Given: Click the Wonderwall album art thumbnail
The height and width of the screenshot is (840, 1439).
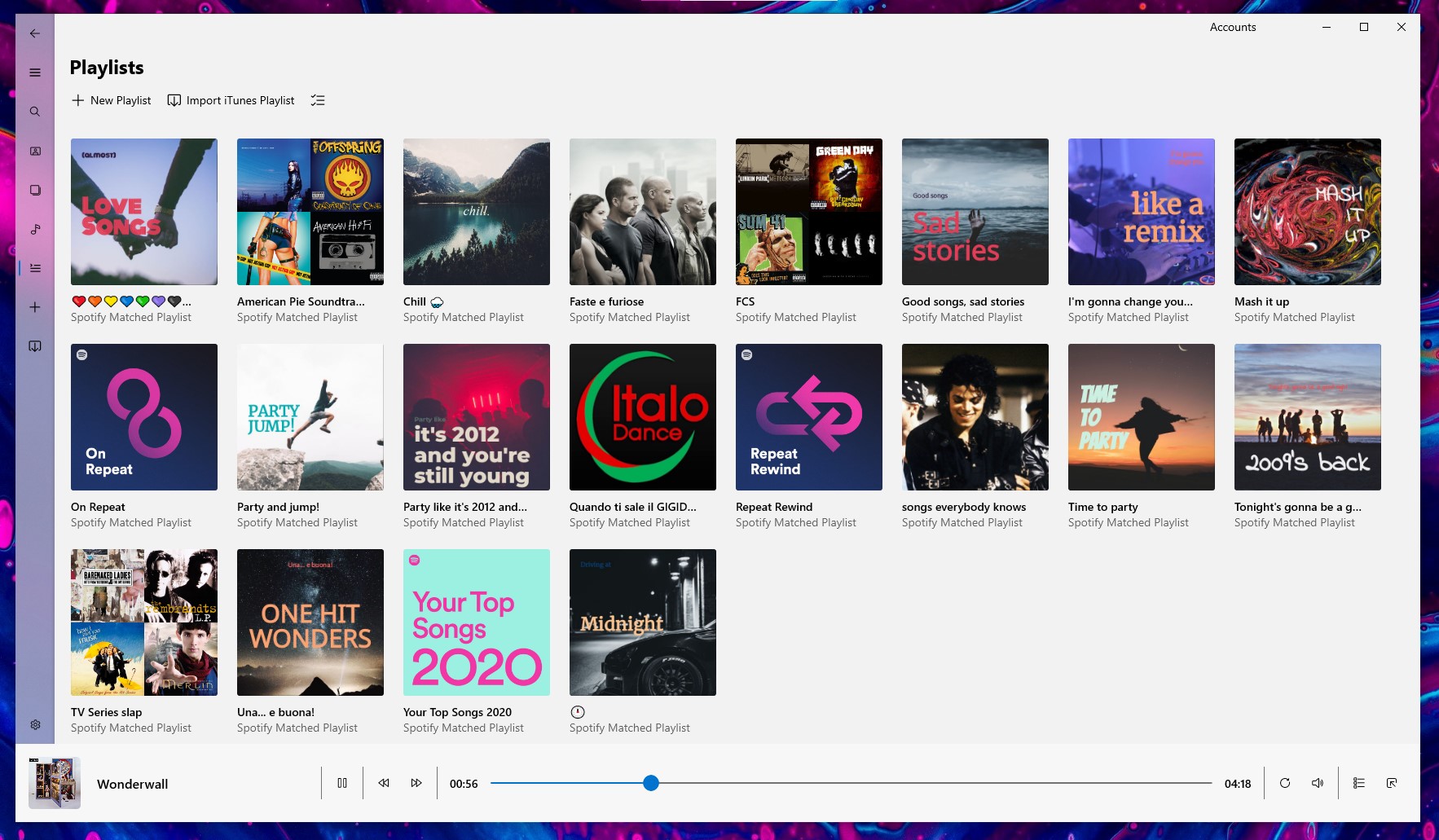Looking at the screenshot, I should [55, 783].
